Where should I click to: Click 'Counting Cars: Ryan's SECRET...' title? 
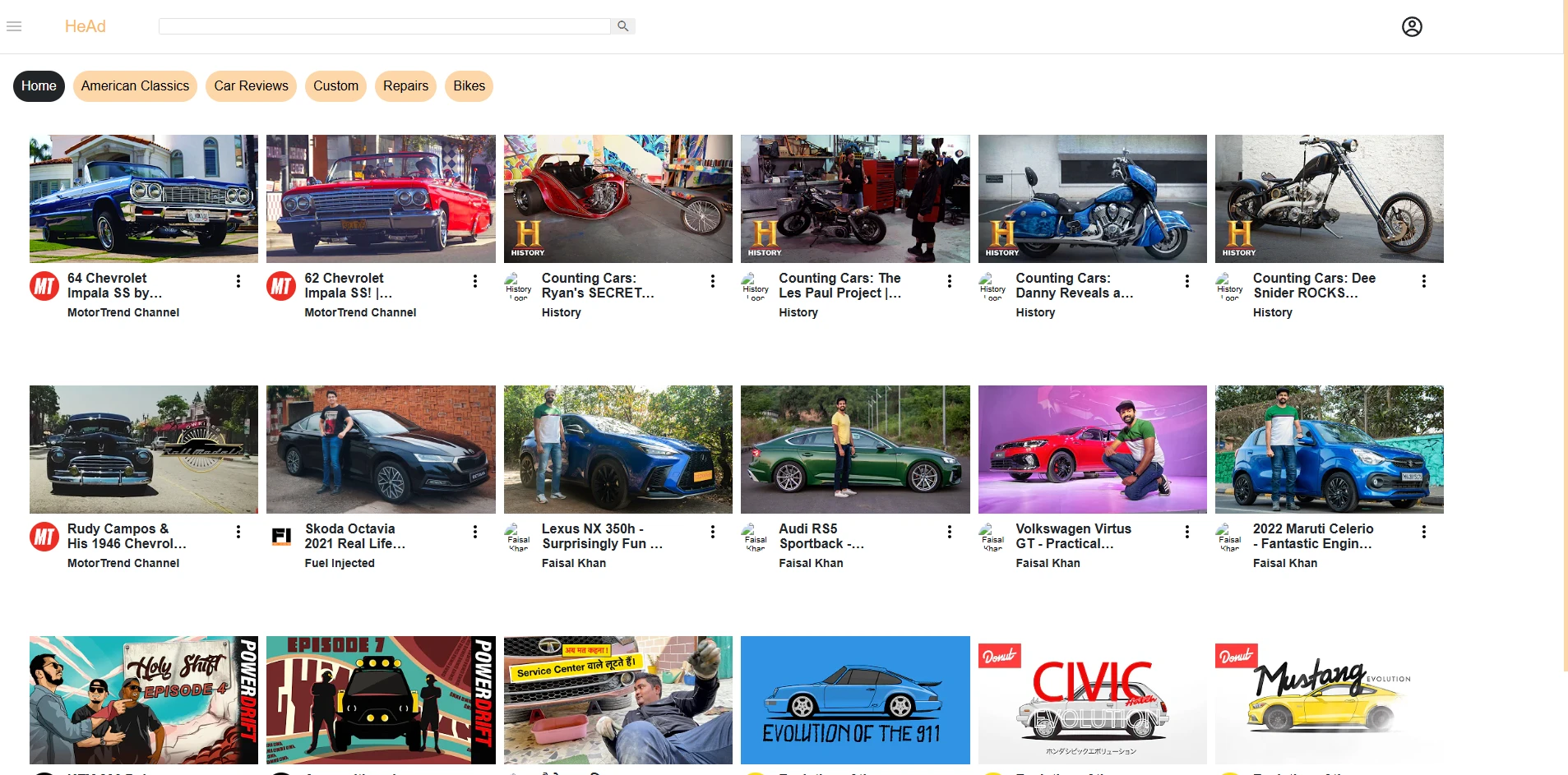coord(598,286)
